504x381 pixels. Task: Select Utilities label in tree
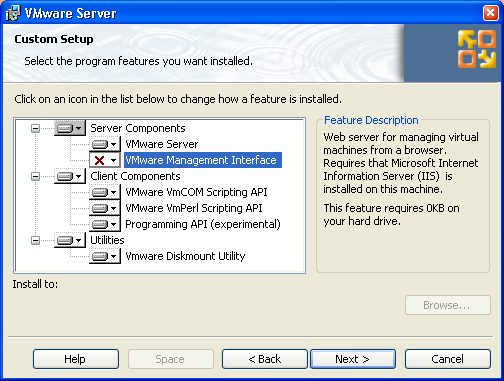[107, 240]
